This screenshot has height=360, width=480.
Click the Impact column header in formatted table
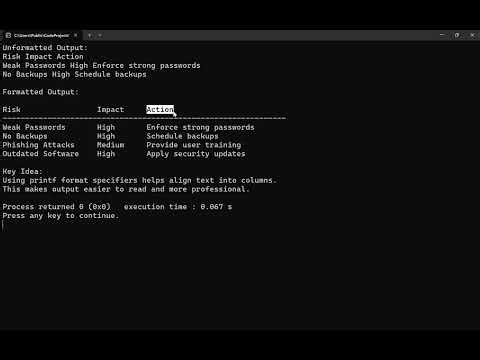click(x=110, y=110)
